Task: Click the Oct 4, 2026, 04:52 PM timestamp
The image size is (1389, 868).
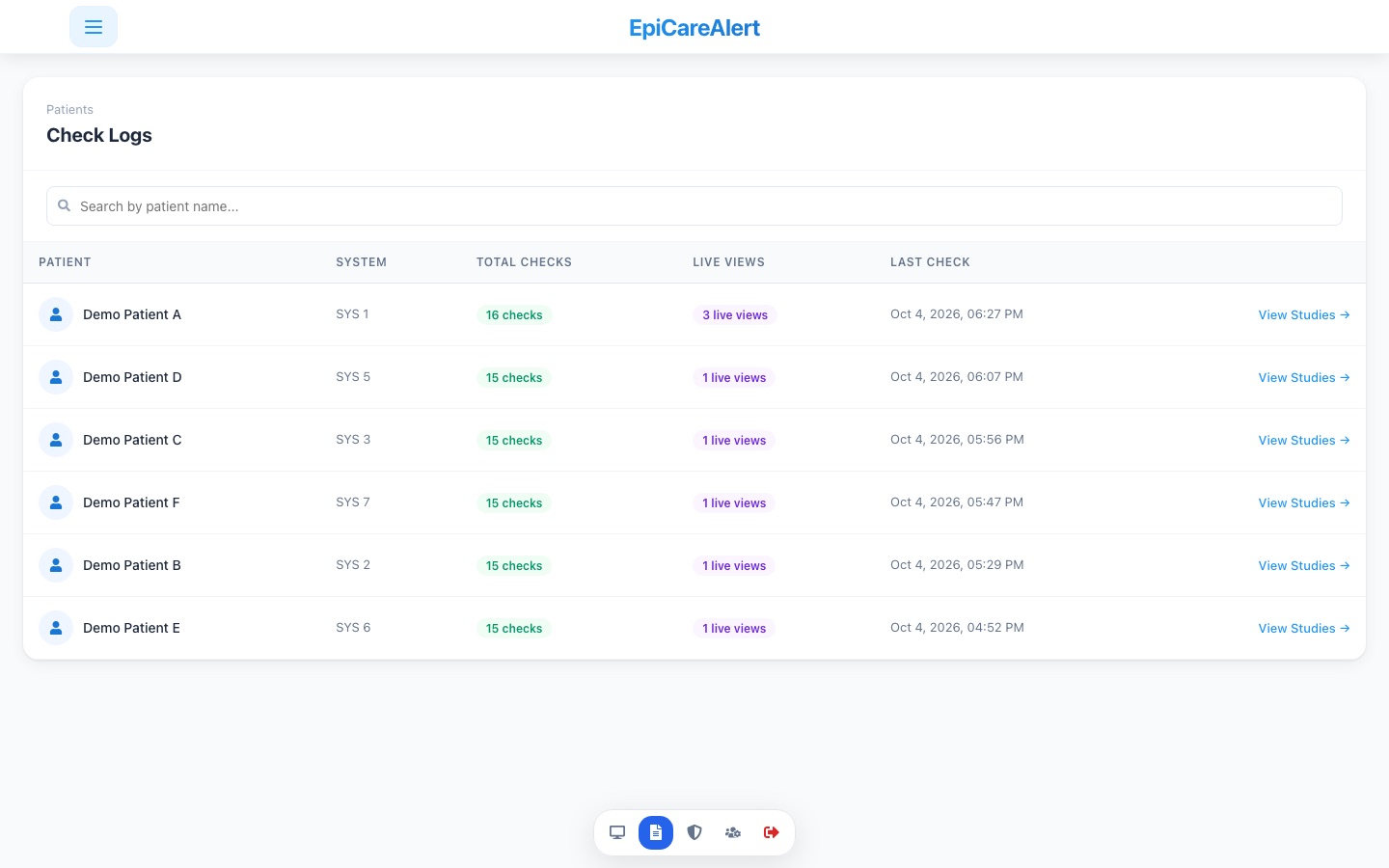Action: click(x=957, y=628)
